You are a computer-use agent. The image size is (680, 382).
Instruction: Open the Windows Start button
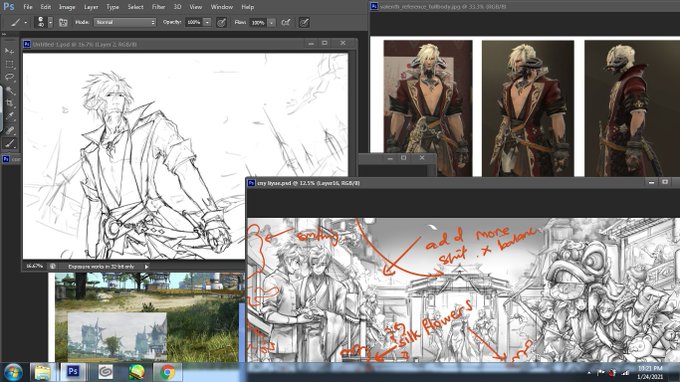click(x=13, y=372)
